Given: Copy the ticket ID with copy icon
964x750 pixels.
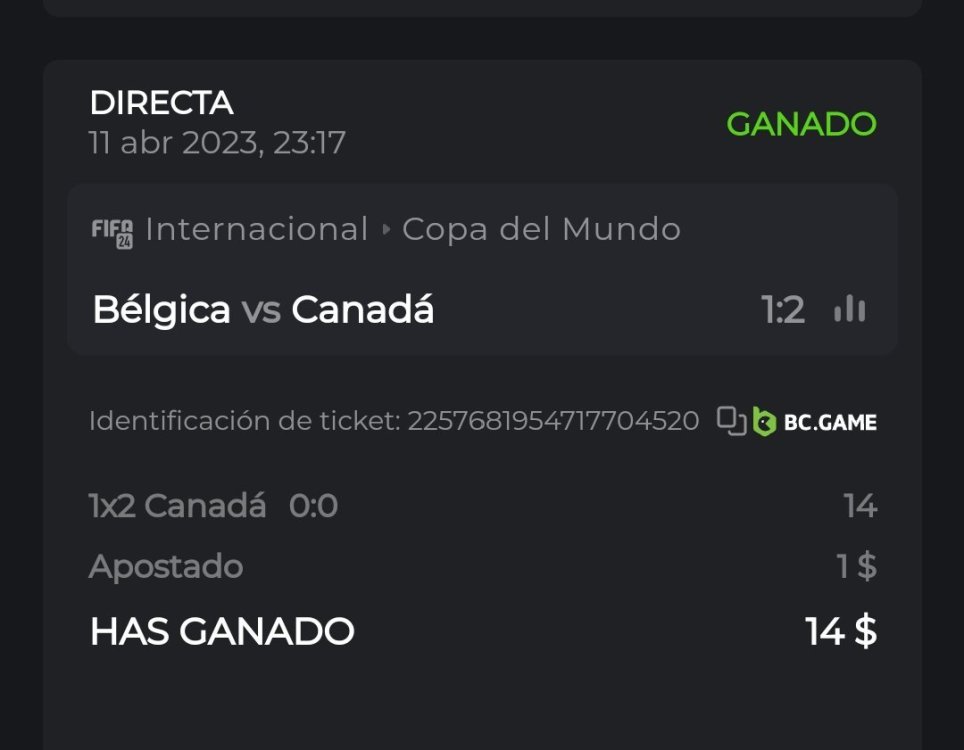Looking at the screenshot, I should [731, 421].
